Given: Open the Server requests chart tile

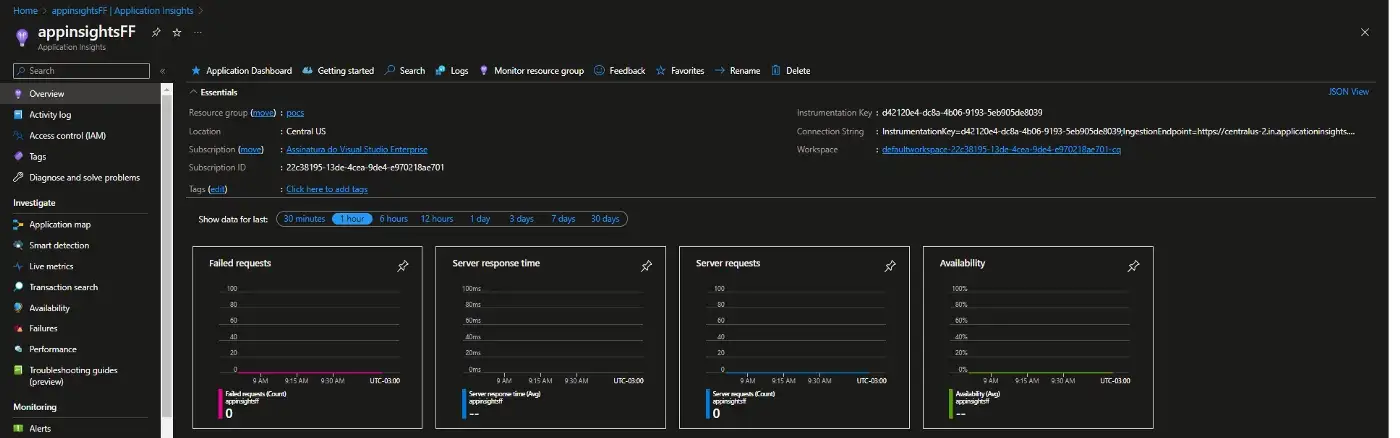Looking at the screenshot, I should (794, 338).
